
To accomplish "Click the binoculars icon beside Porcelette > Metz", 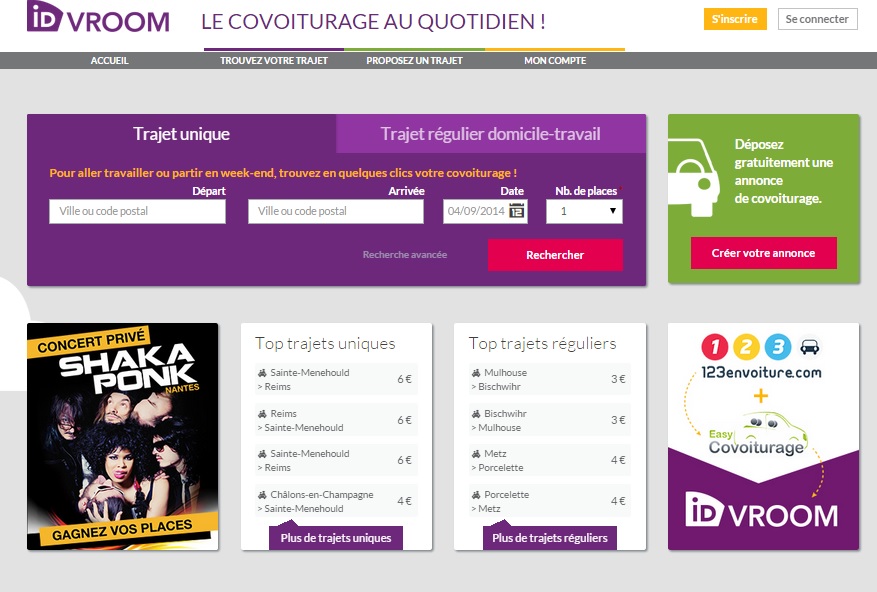I will (x=476, y=495).
